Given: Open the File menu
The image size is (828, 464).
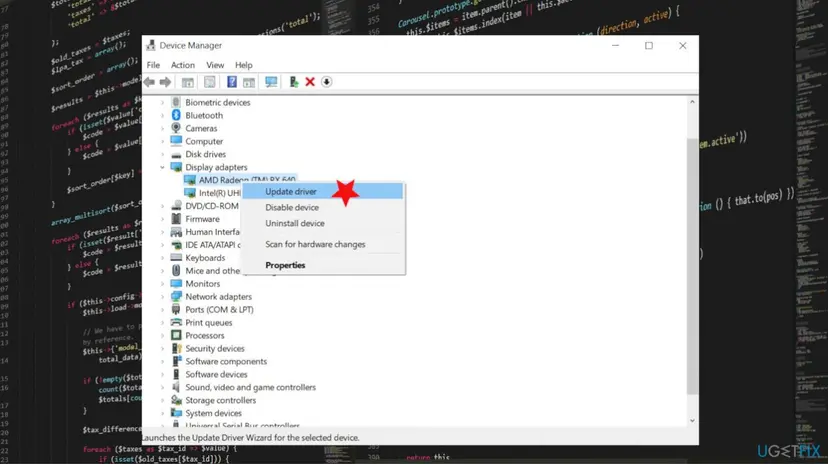Looking at the screenshot, I should (153, 65).
